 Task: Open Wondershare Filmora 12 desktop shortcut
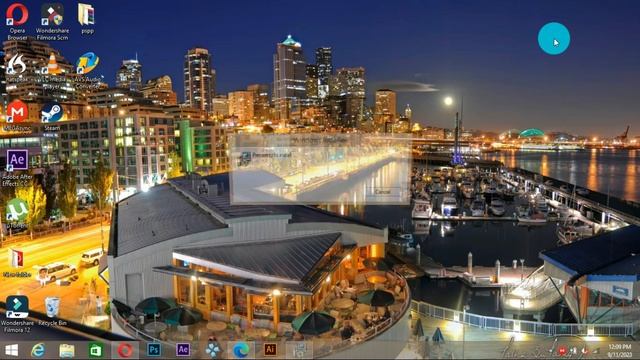click(17, 313)
